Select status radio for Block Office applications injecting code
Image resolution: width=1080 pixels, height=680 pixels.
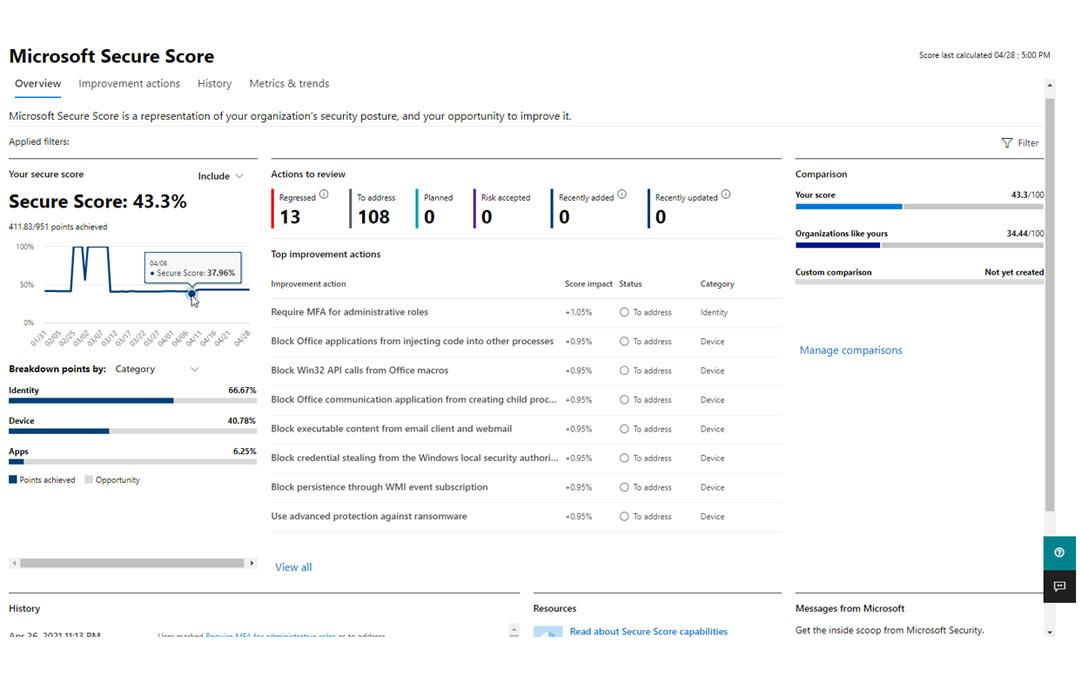pos(624,341)
